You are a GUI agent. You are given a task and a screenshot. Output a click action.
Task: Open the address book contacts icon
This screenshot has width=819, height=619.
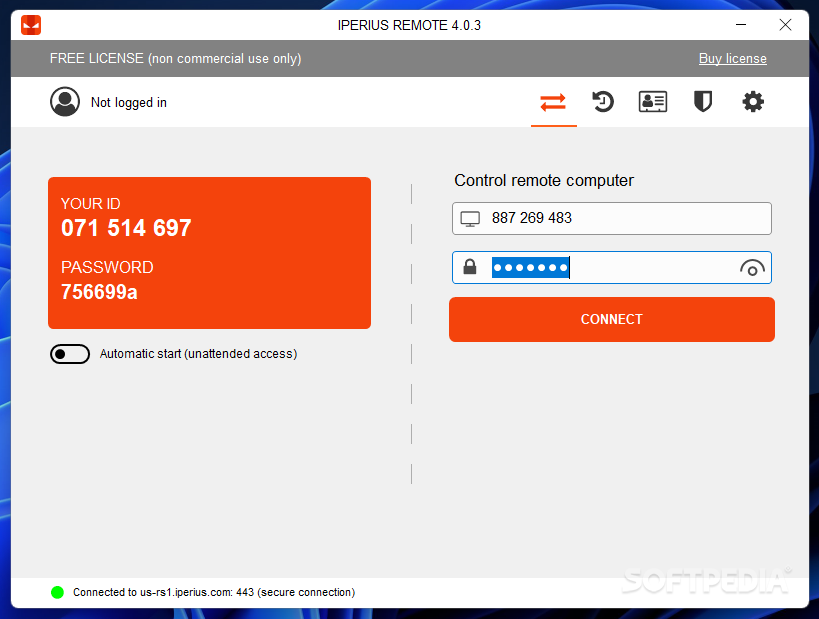coord(652,101)
